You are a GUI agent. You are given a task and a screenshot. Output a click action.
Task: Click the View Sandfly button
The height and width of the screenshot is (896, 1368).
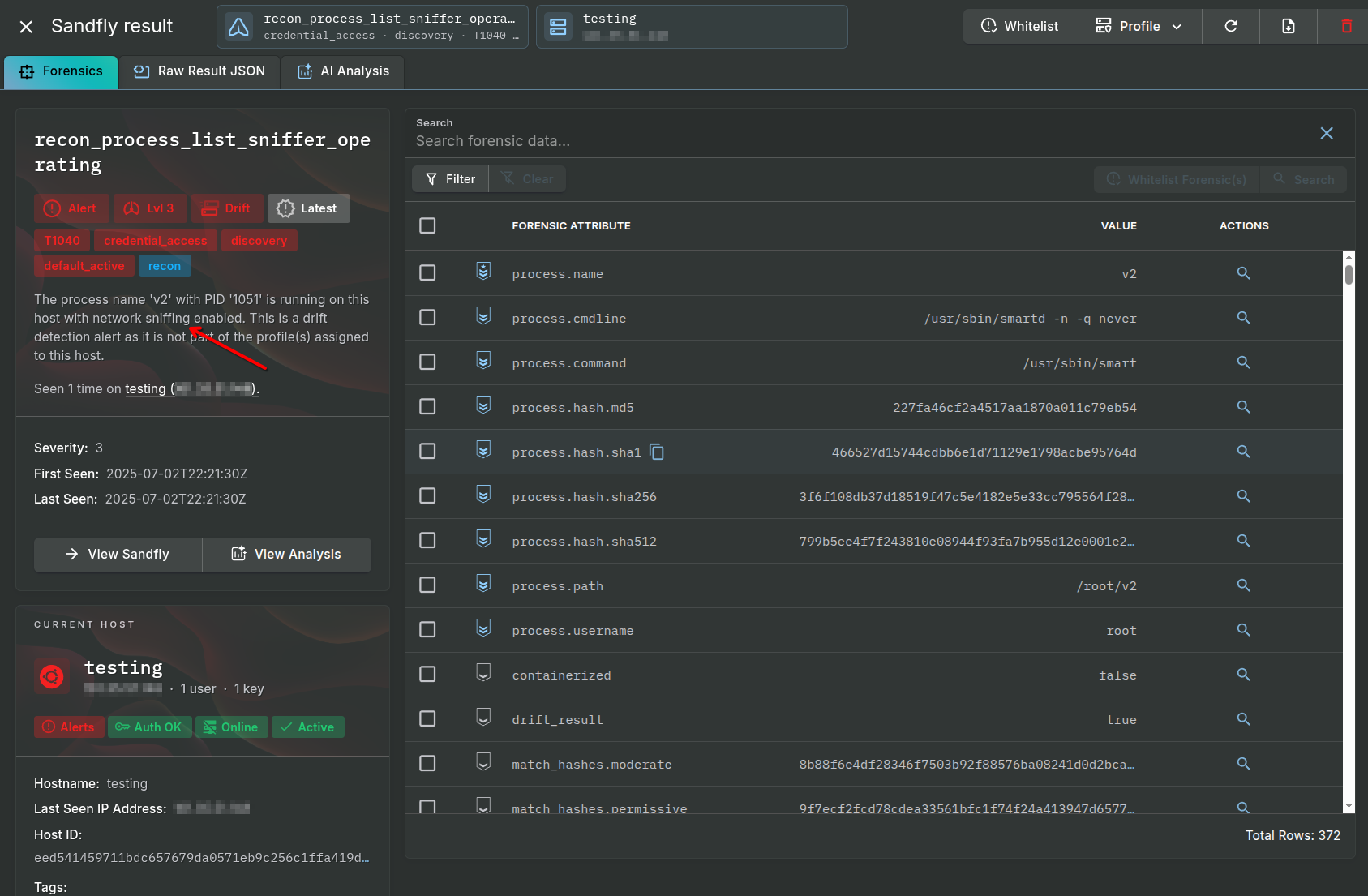pos(118,555)
